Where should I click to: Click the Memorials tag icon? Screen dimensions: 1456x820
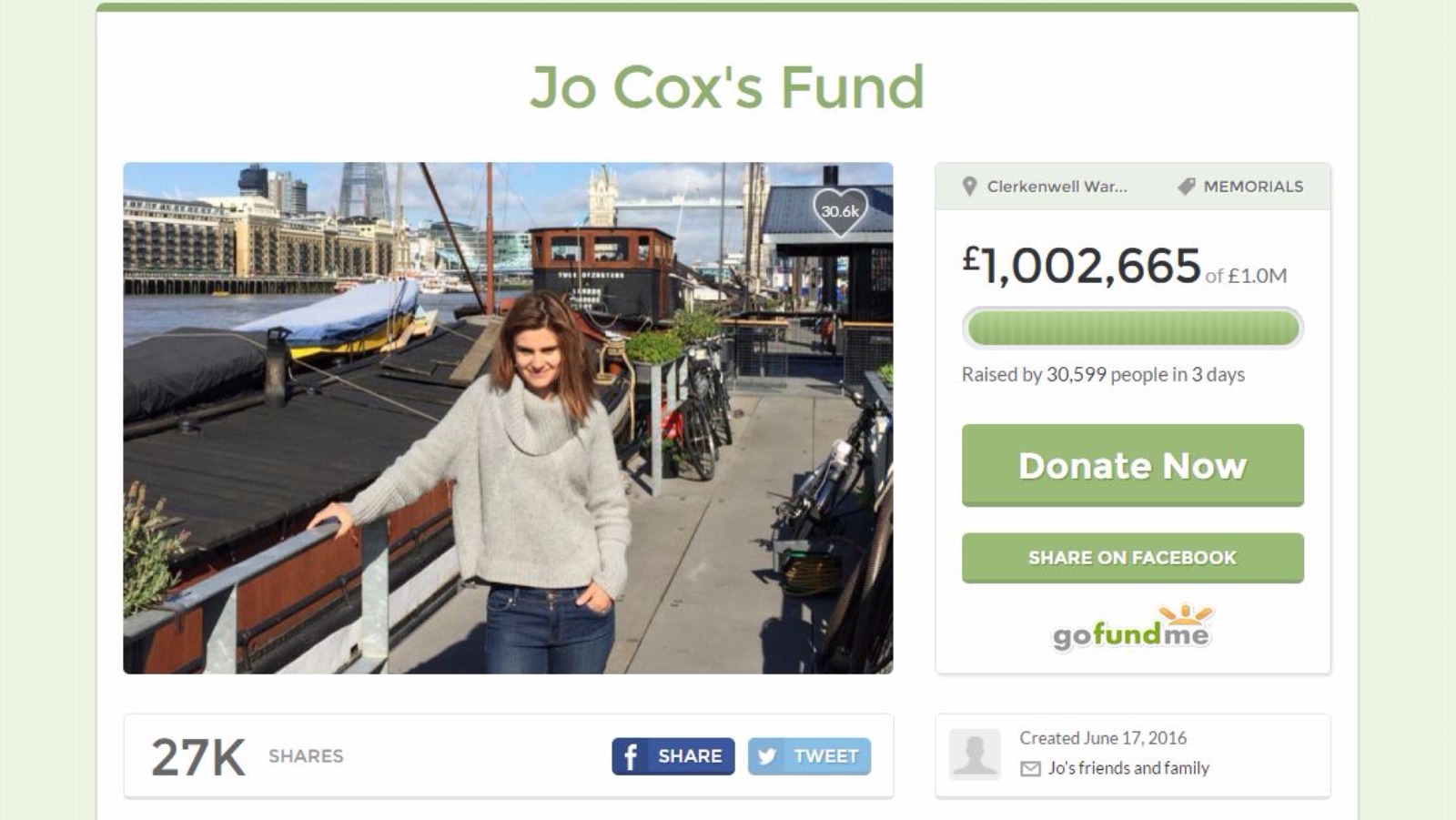(1186, 187)
